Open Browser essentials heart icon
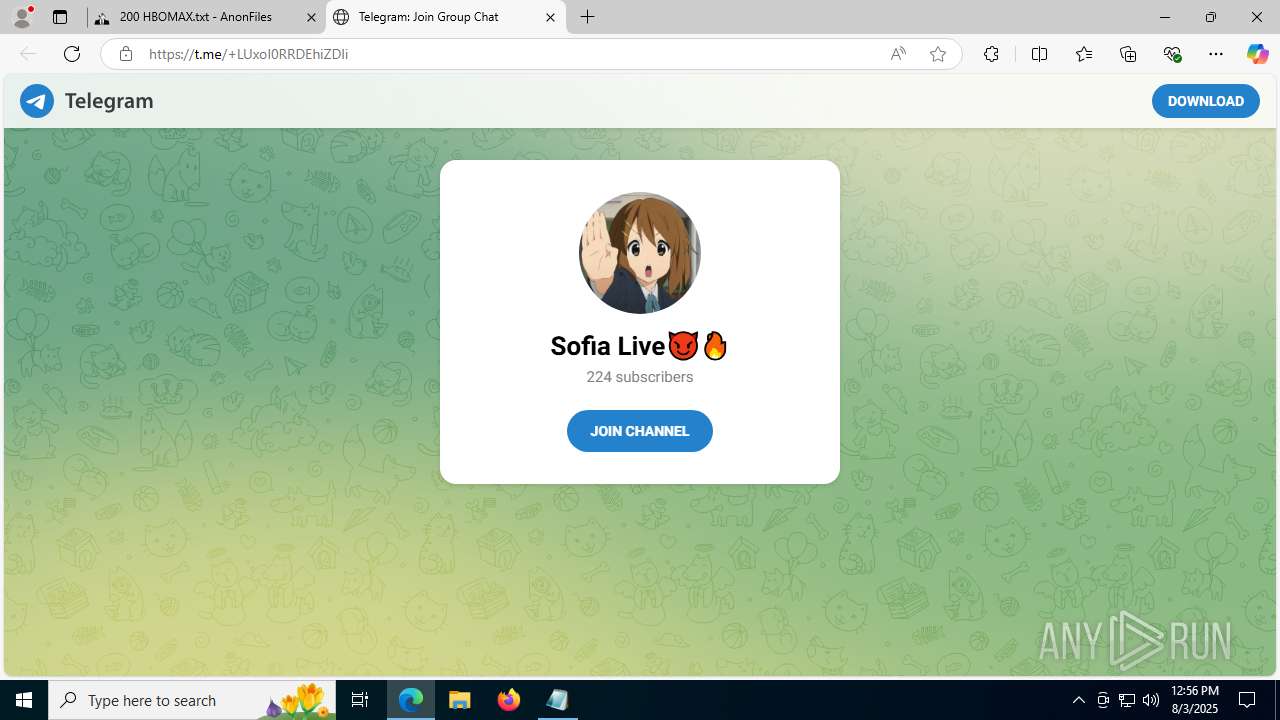 (x=1172, y=54)
